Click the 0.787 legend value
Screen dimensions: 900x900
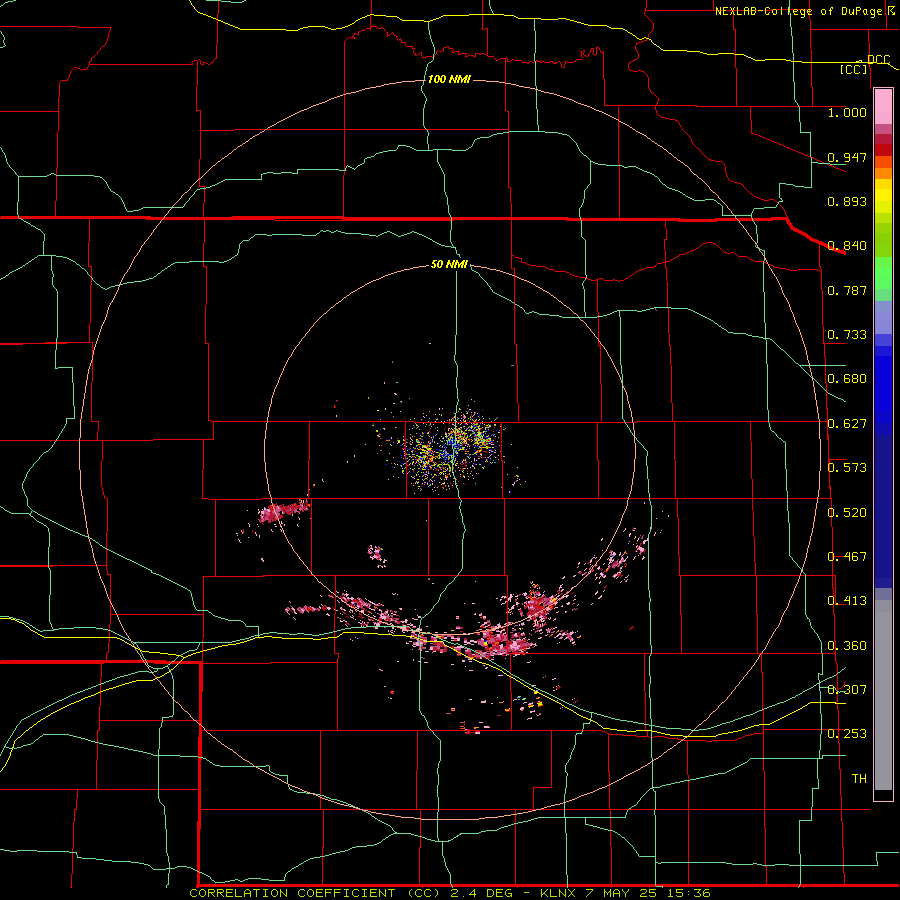(847, 290)
